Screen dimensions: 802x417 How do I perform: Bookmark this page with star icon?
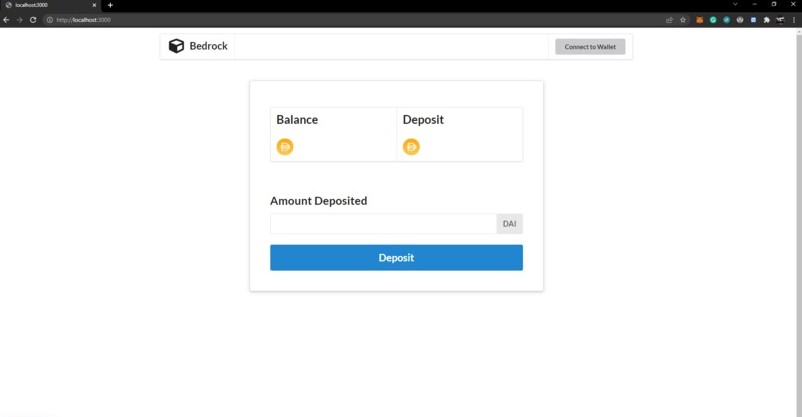click(683, 20)
